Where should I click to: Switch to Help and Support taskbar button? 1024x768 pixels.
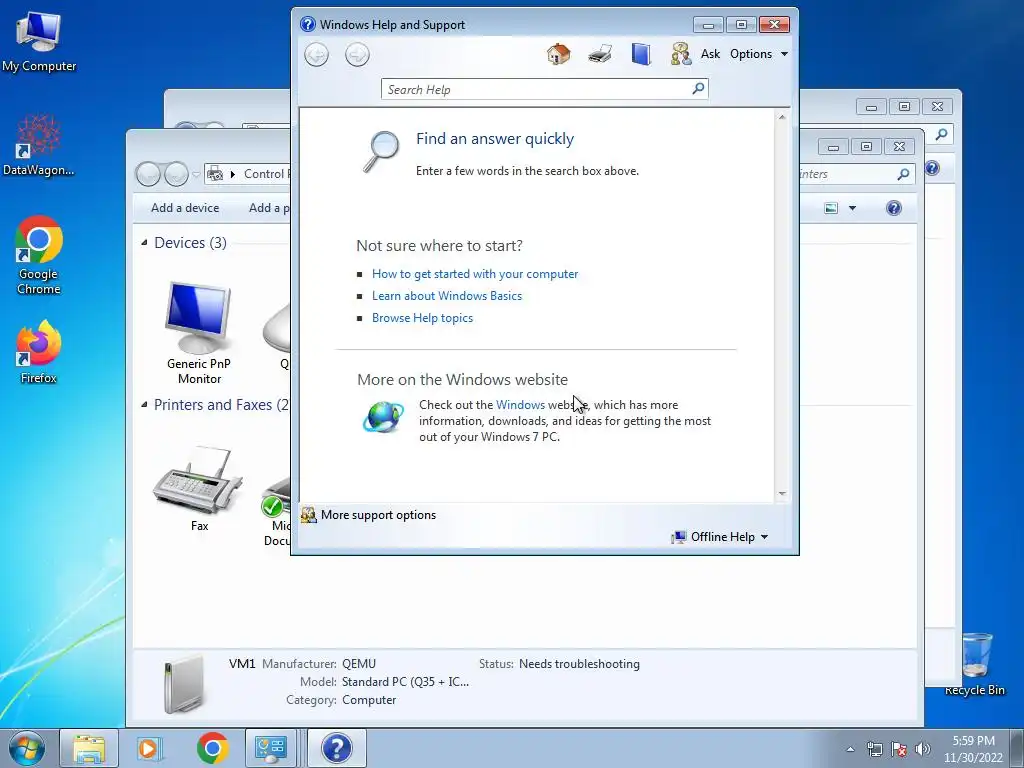(x=337, y=748)
